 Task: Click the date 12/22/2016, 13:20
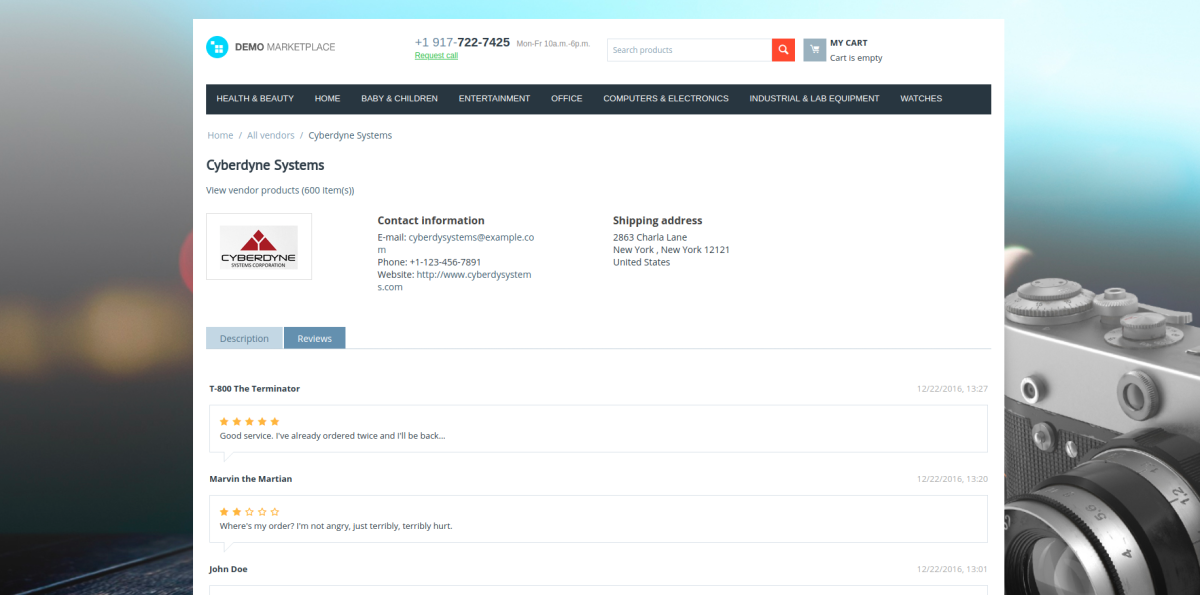(x=952, y=479)
